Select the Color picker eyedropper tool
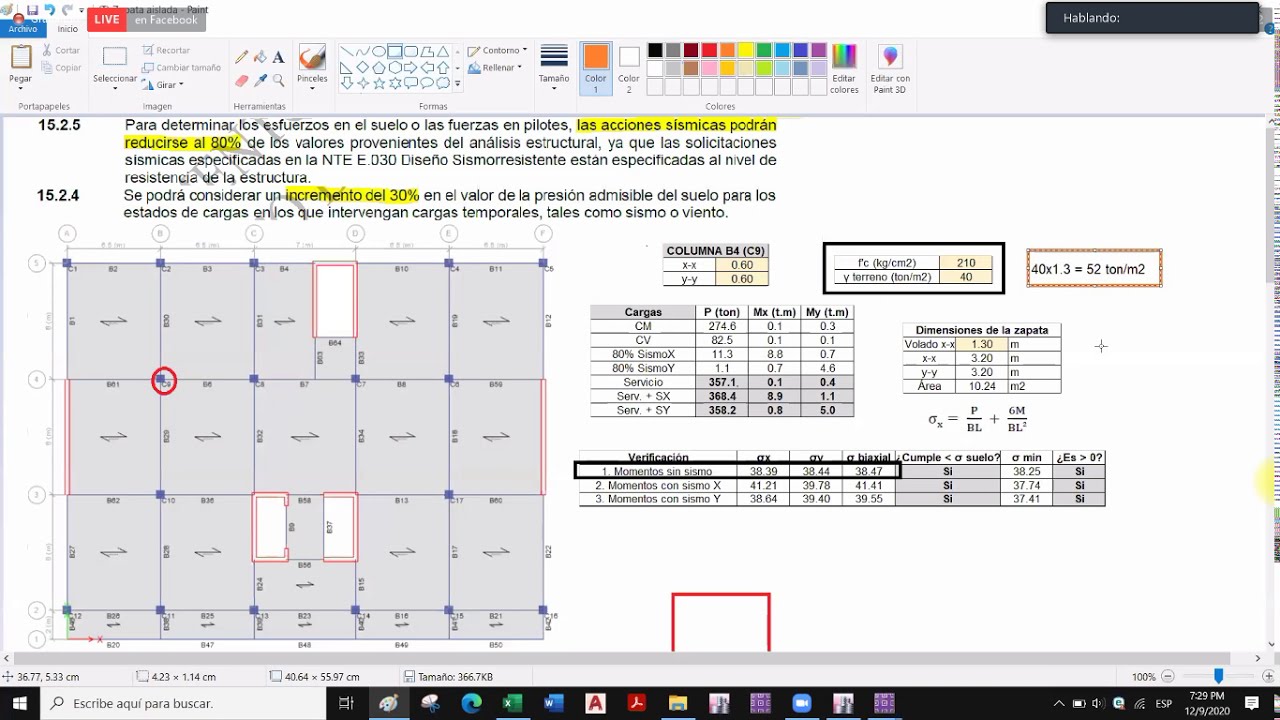 (260, 81)
